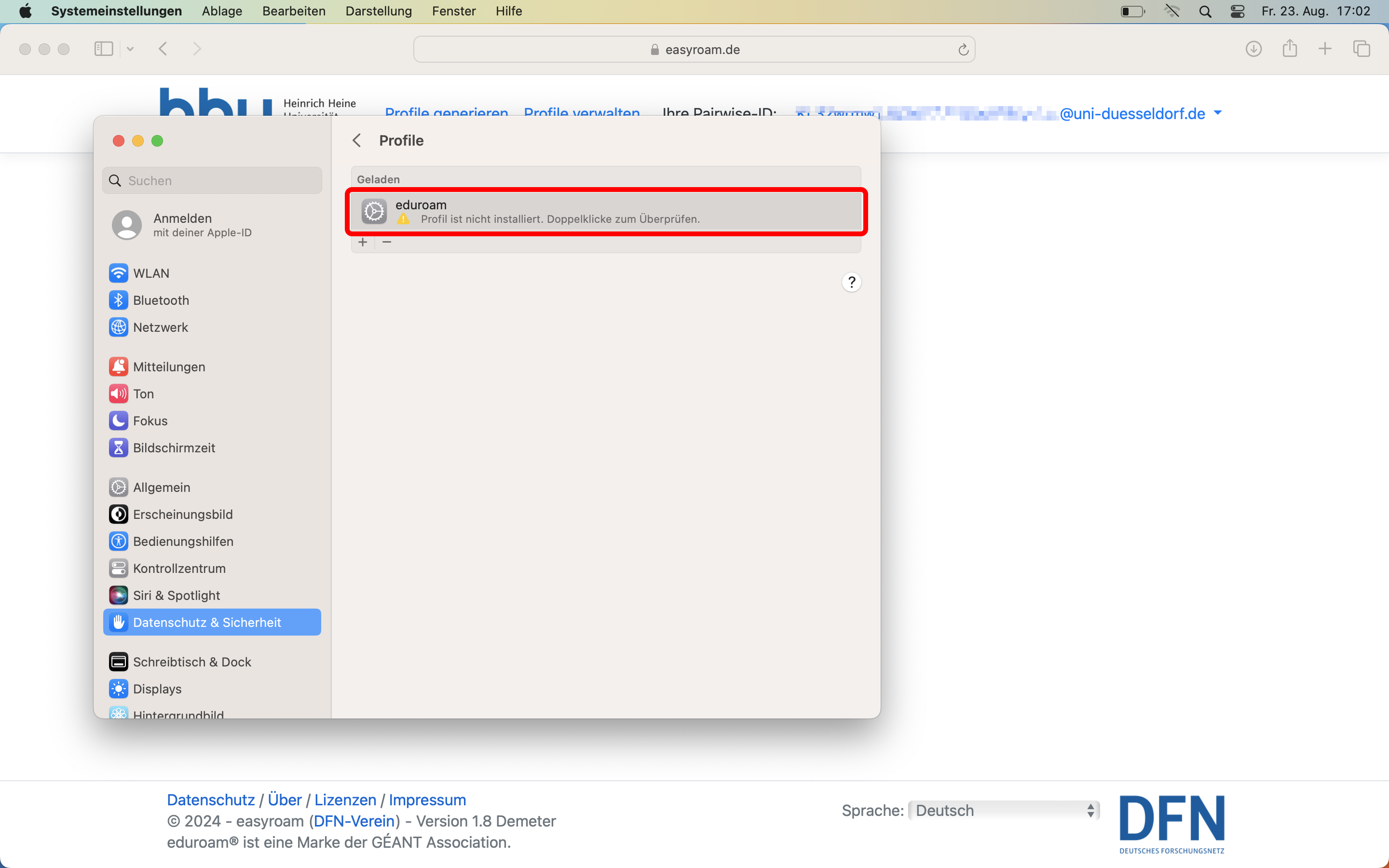Select the eduroam profile row

click(606, 211)
